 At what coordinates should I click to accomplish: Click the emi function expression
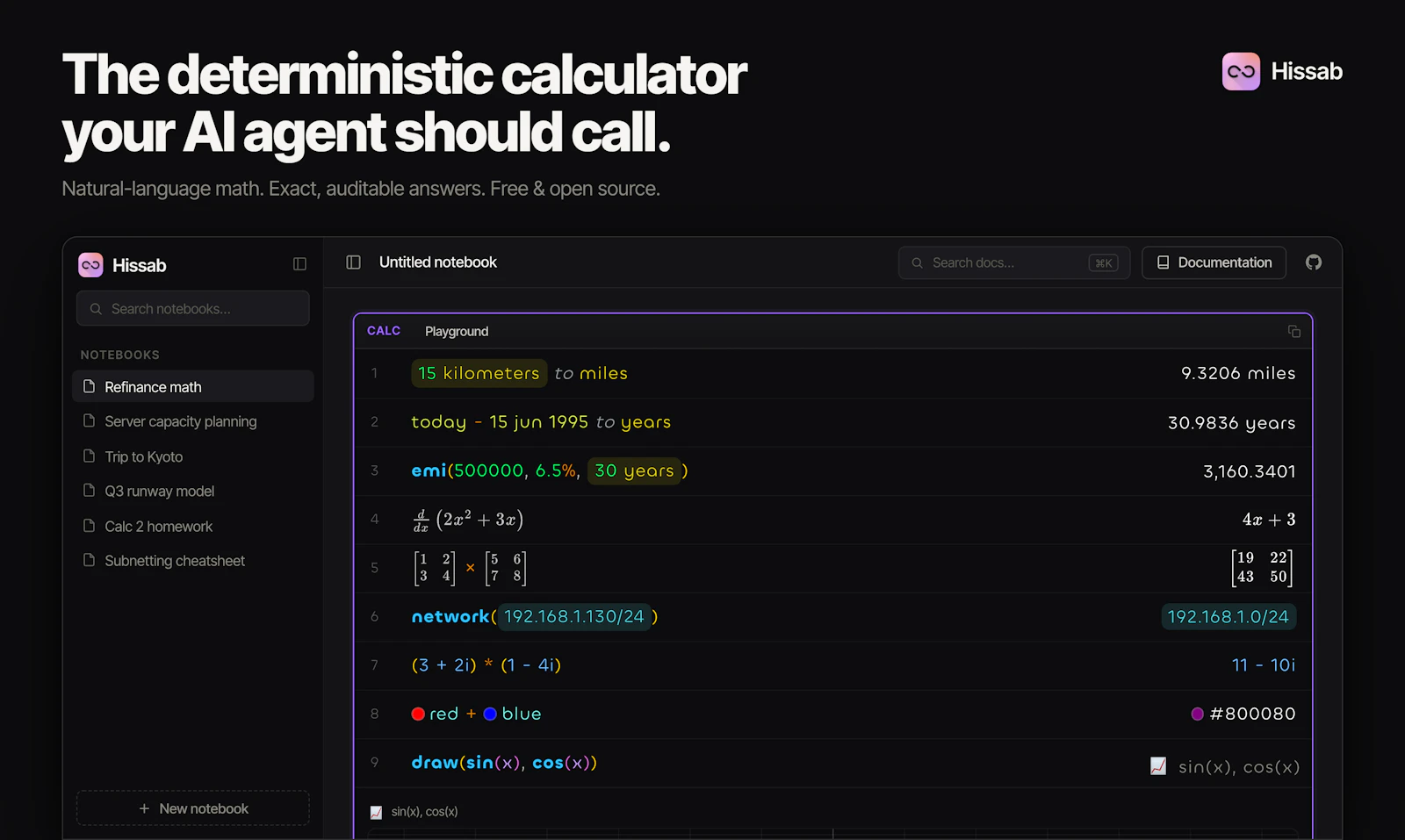[550, 470]
